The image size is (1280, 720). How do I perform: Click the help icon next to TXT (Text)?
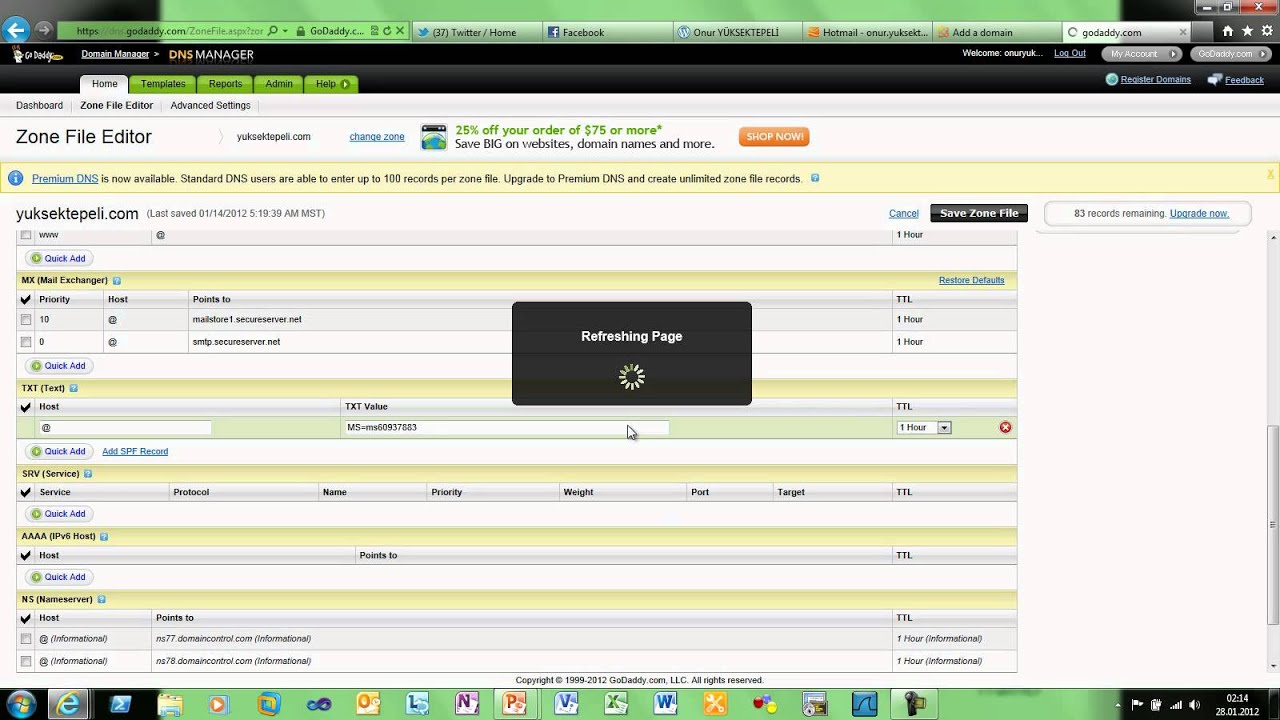click(74, 388)
